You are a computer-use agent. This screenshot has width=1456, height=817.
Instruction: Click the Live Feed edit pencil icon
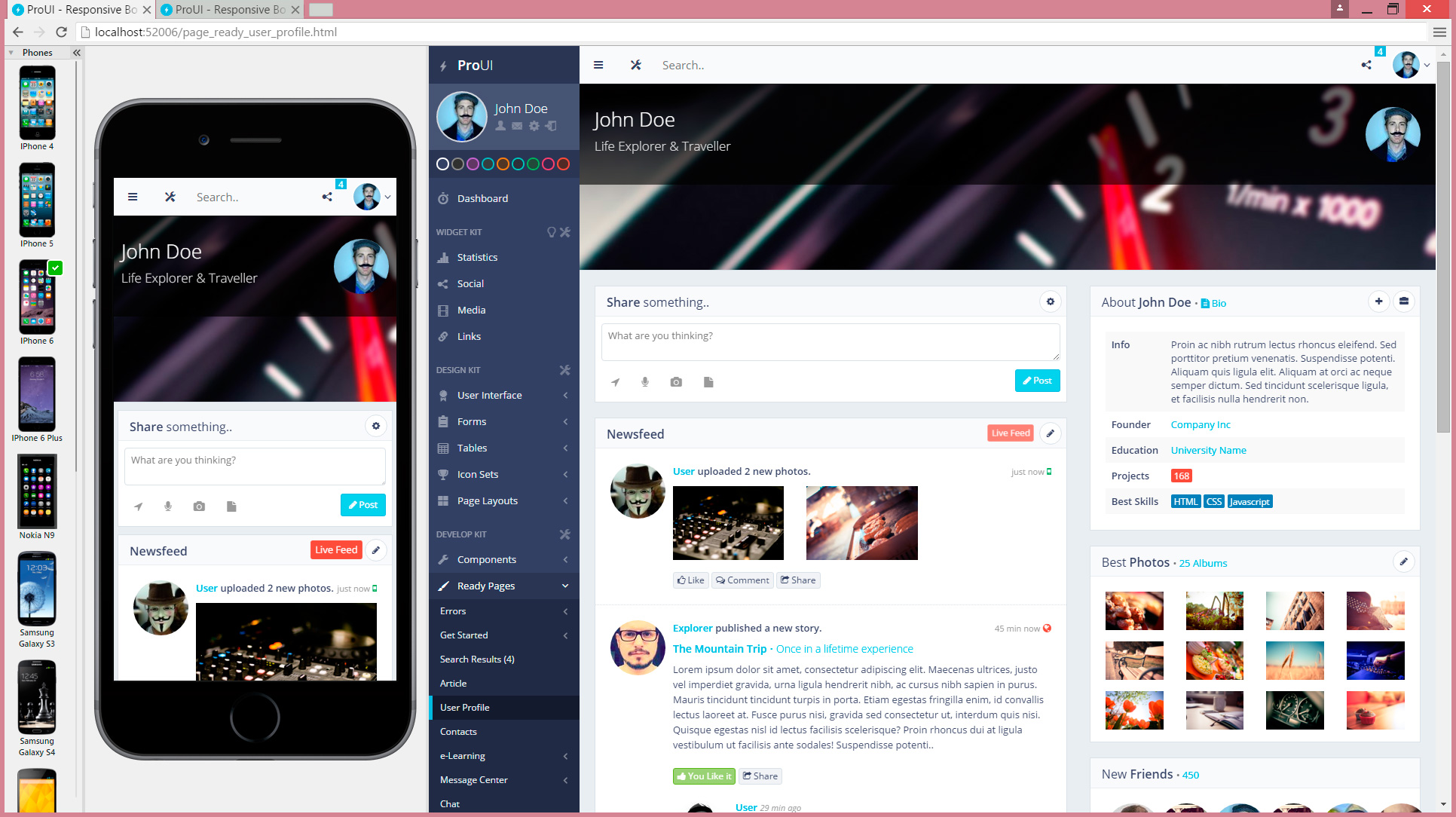[x=1050, y=433]
